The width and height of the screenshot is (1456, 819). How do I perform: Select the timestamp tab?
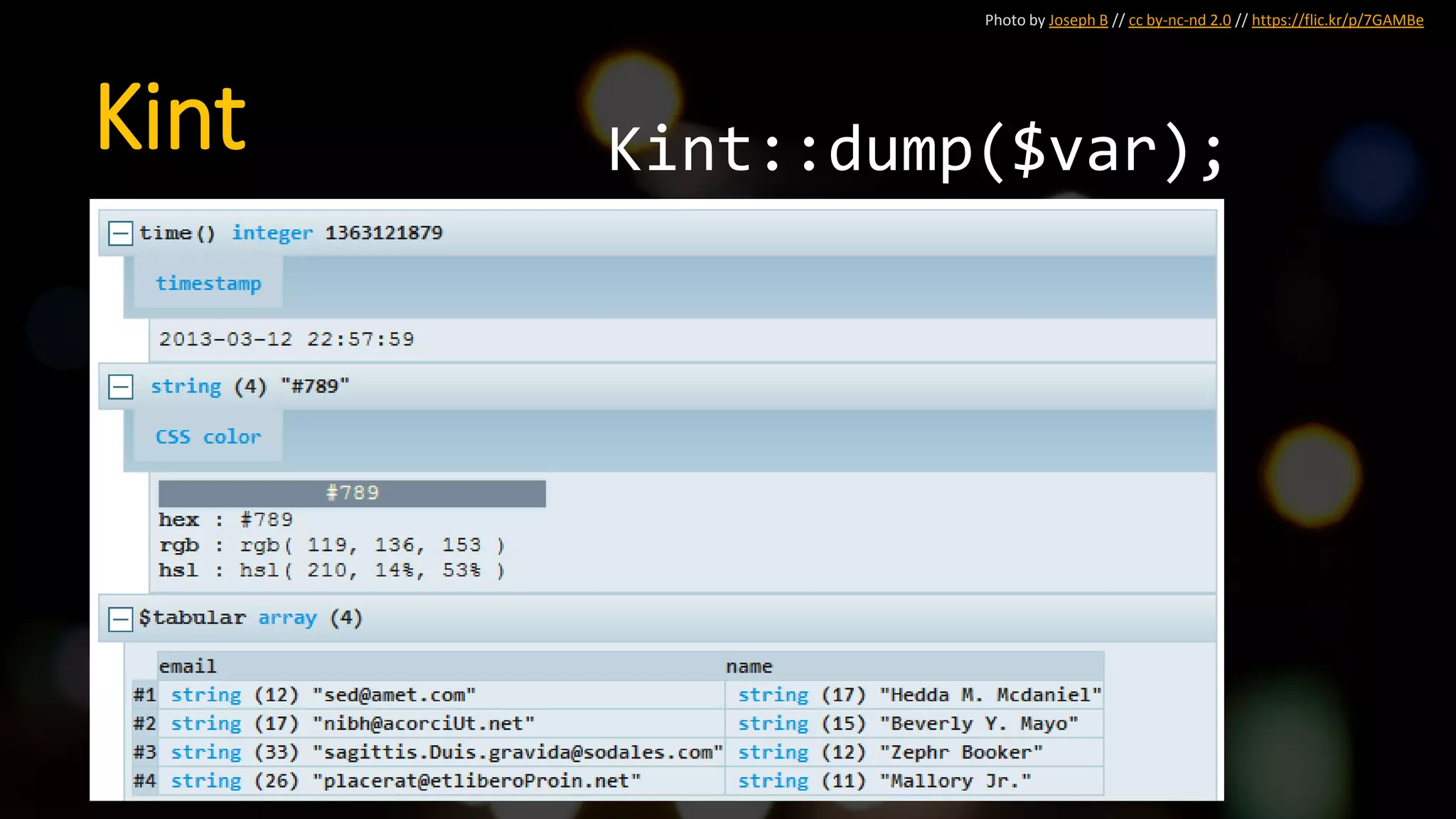[208, 283]
